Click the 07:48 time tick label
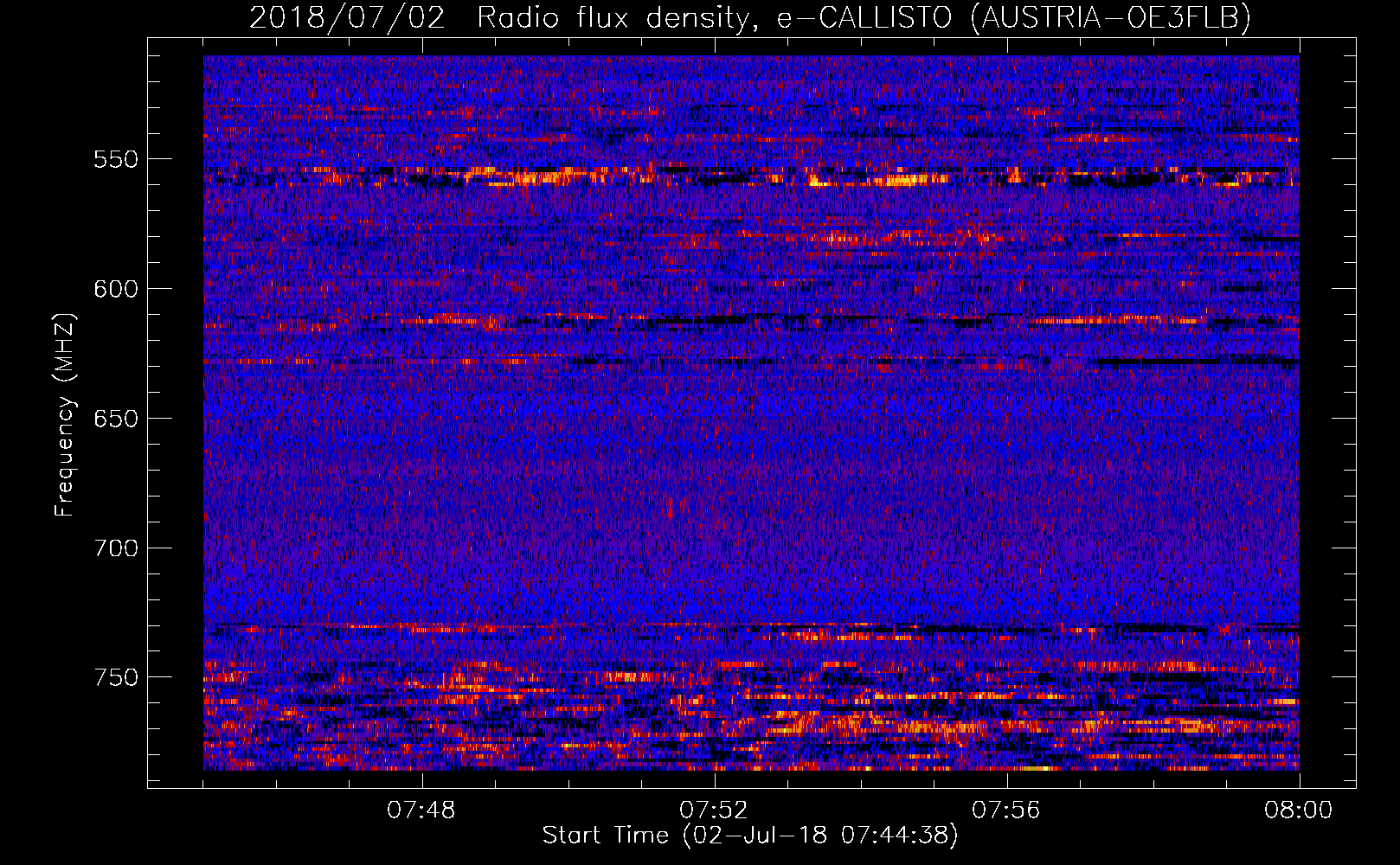The height and width of the screenshot is (865, 1400). 421,811
